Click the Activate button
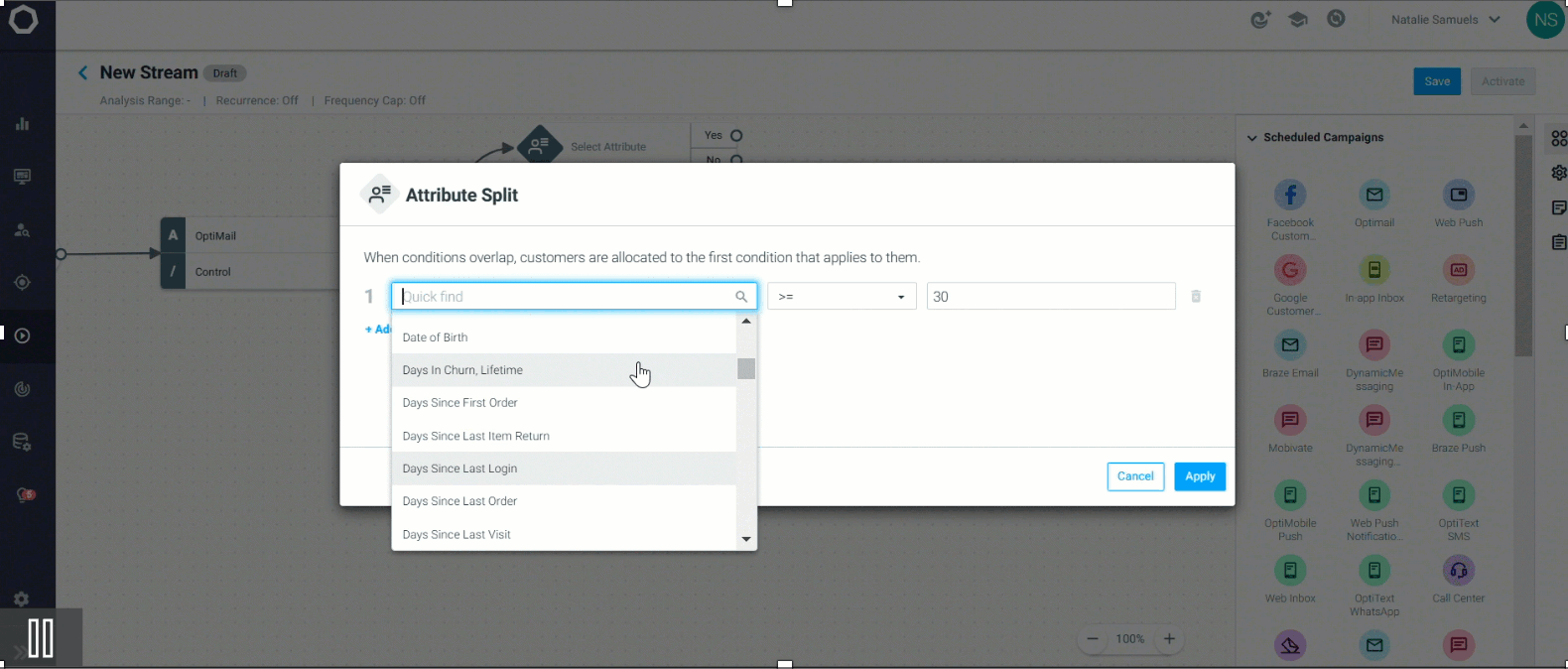This screenshot has width=1568, height=669. click(1503, 81)
